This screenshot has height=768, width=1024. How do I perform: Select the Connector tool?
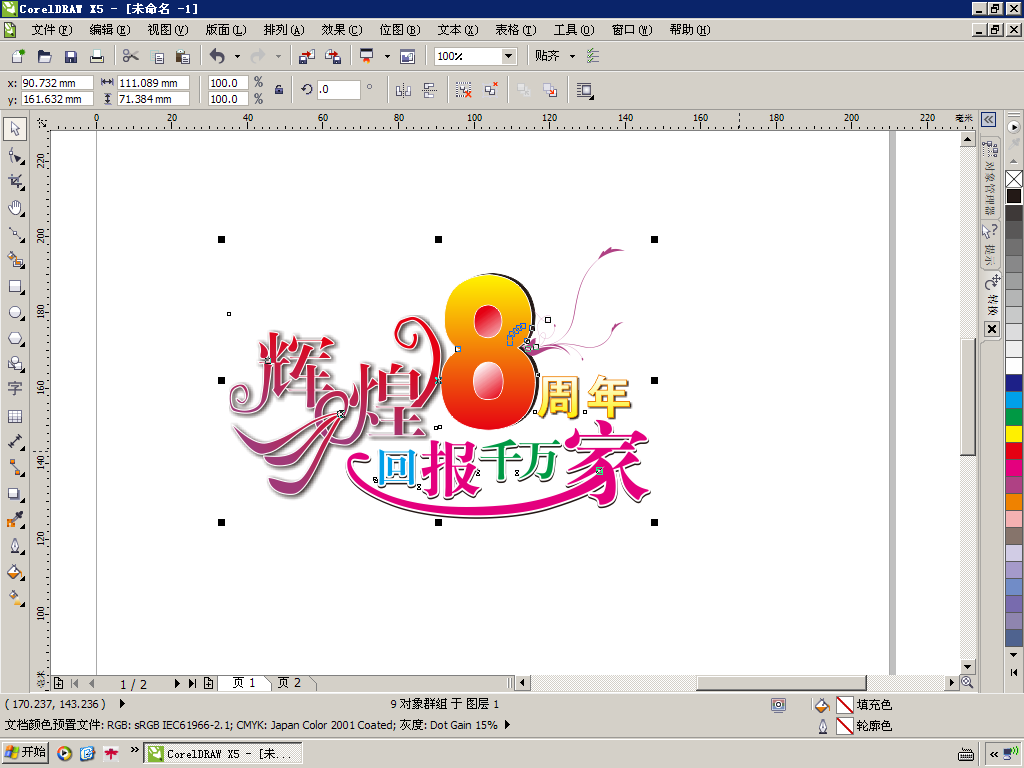coord(15,468)
